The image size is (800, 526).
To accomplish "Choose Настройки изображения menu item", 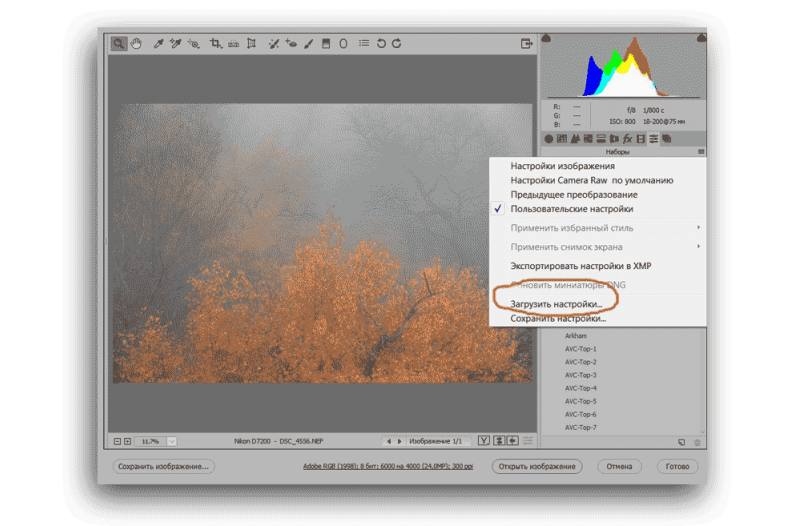I will pos(598,166).
